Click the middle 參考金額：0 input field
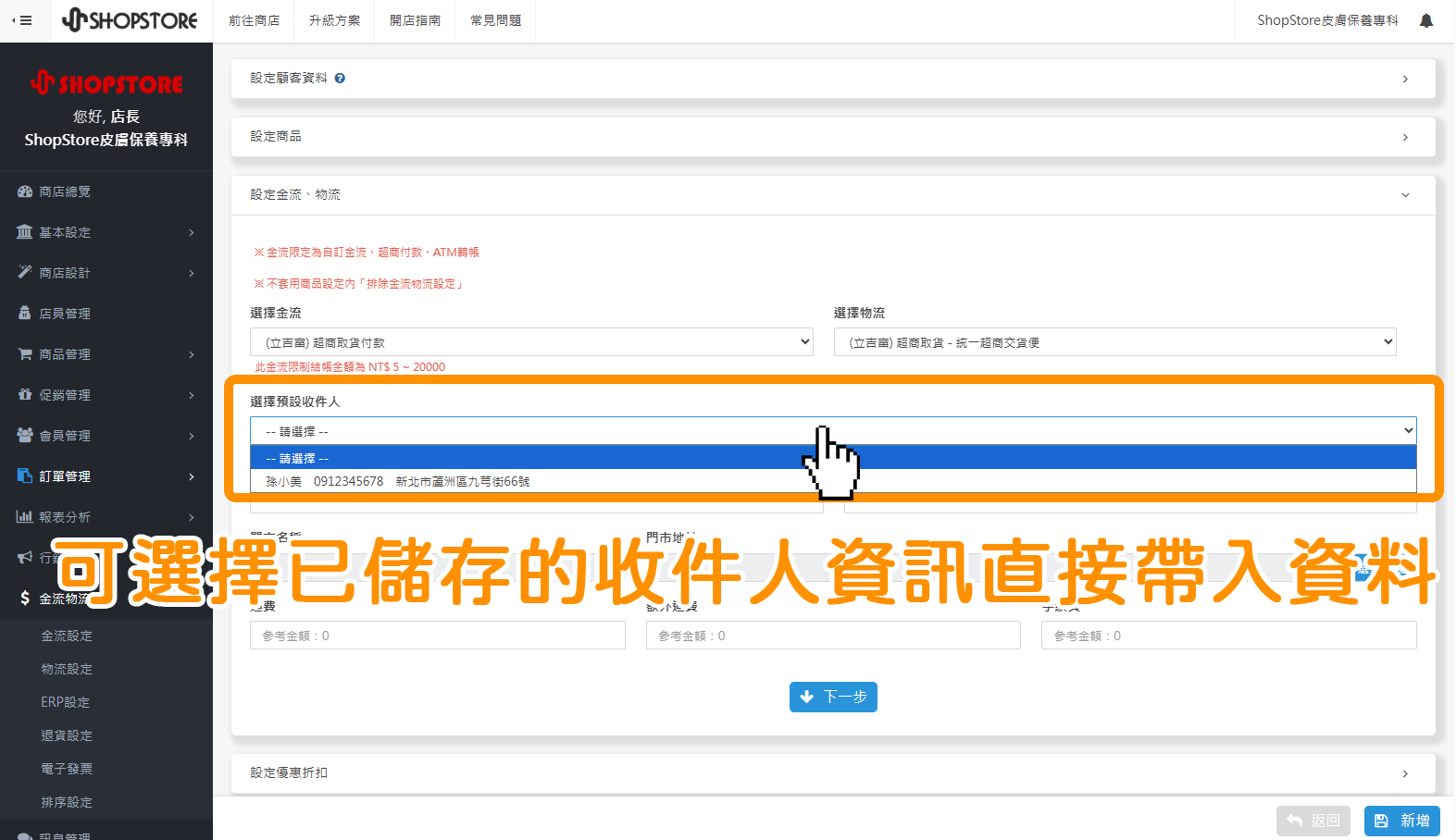This screenshot has width=1456, height=840. pyautogui.click(x=833, y=636)
